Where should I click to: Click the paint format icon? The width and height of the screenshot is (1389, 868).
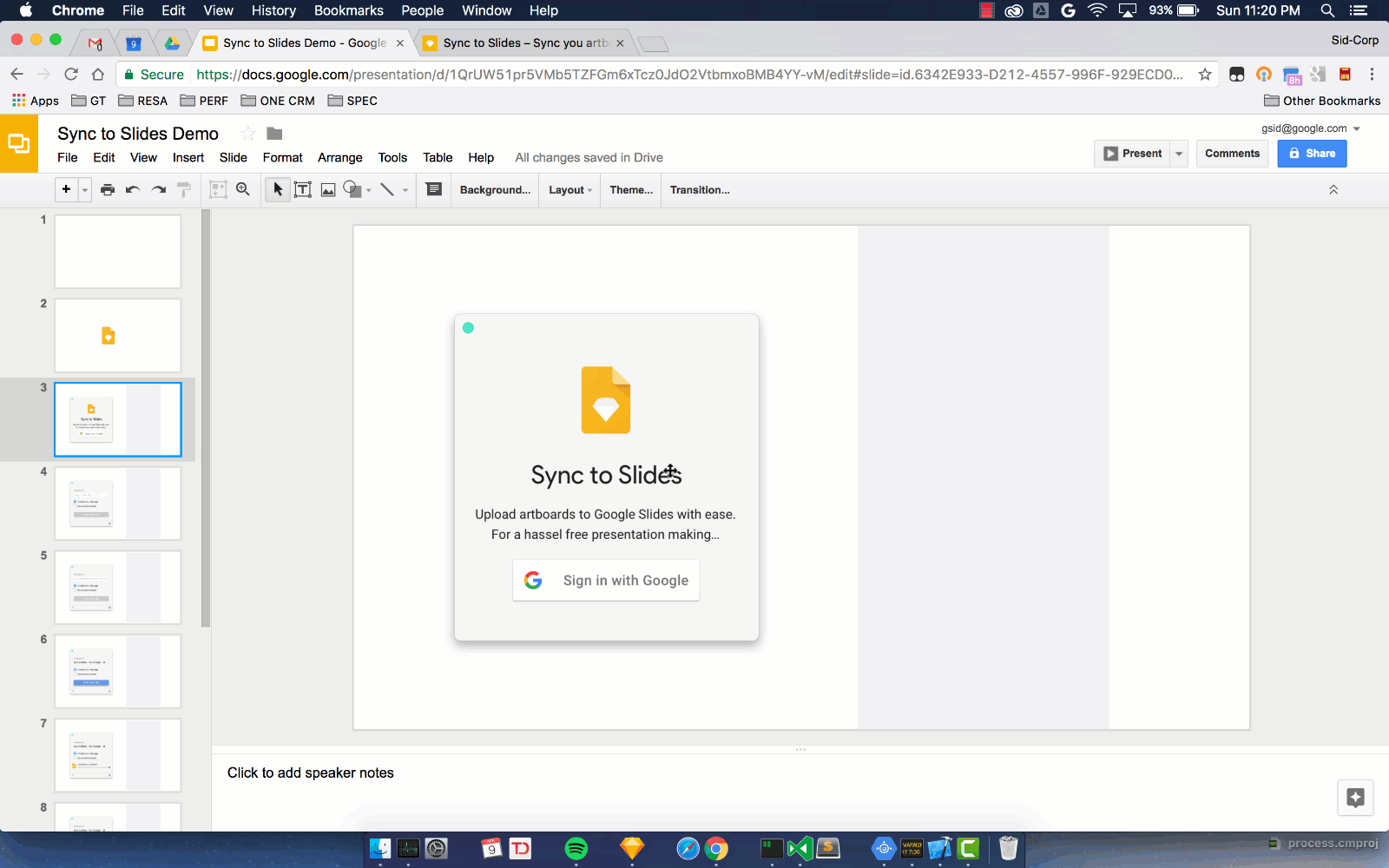[184, 189]
